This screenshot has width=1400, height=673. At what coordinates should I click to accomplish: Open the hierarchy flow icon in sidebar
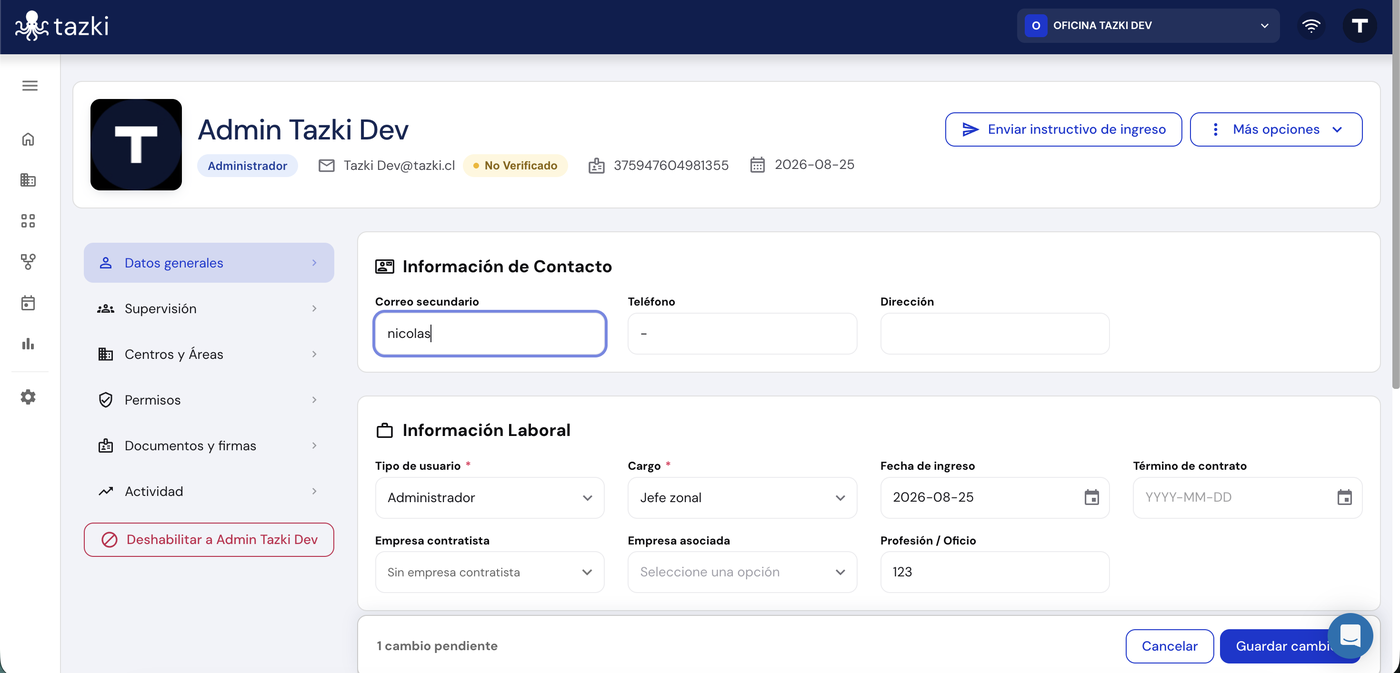pyautogui.click(x=28, y=262)
